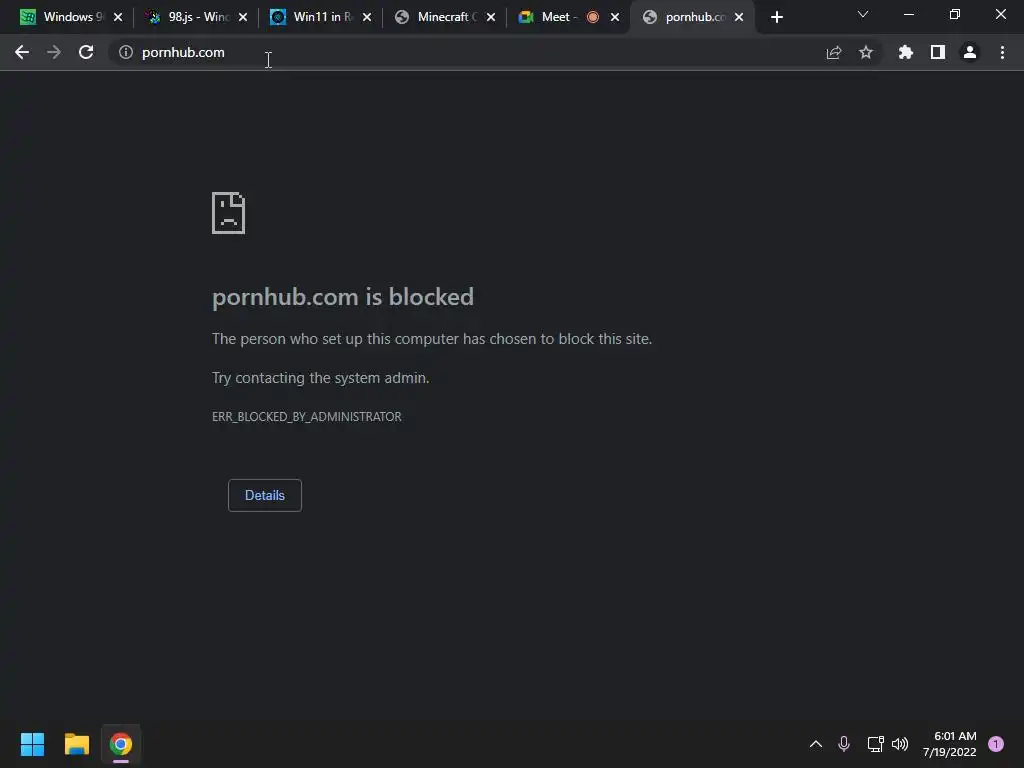The image size is (1024, 768).
Task: Close the current blocked-site tab
Action: [x=739, y=18]
